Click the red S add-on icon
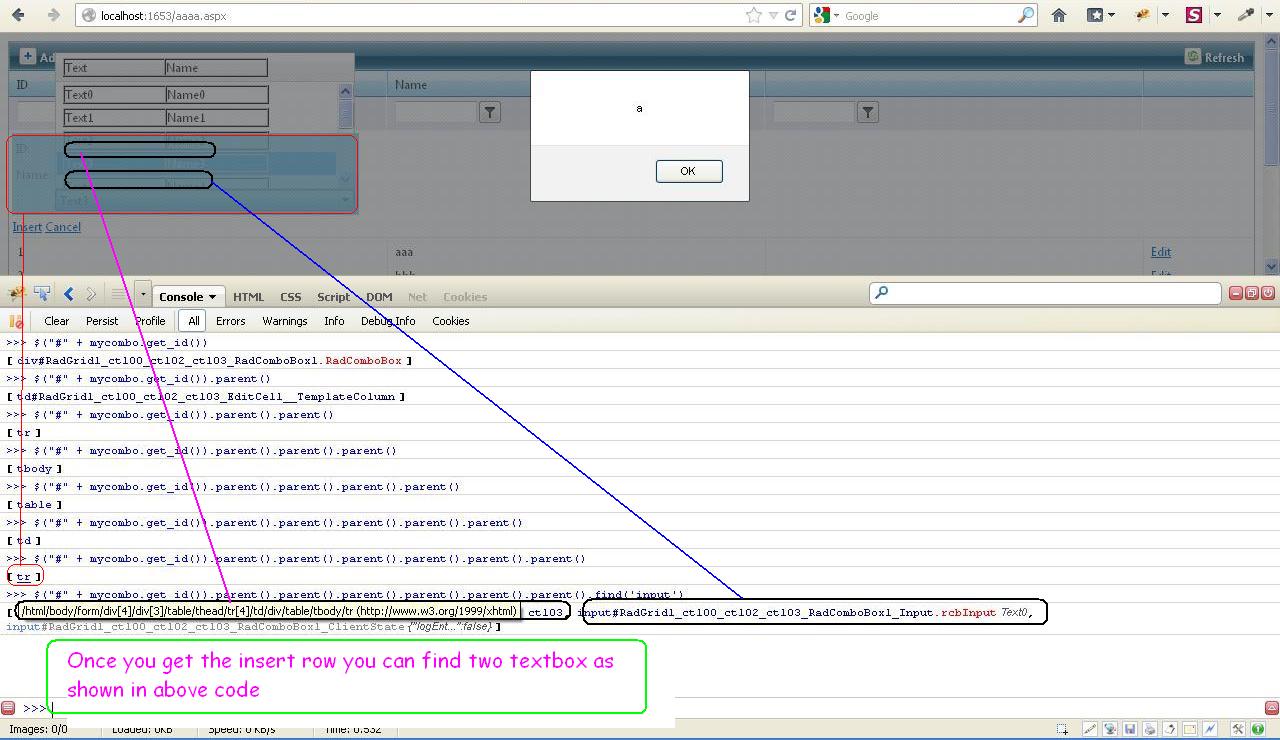Screen dimensions: 1280x740 point(1193,15)
